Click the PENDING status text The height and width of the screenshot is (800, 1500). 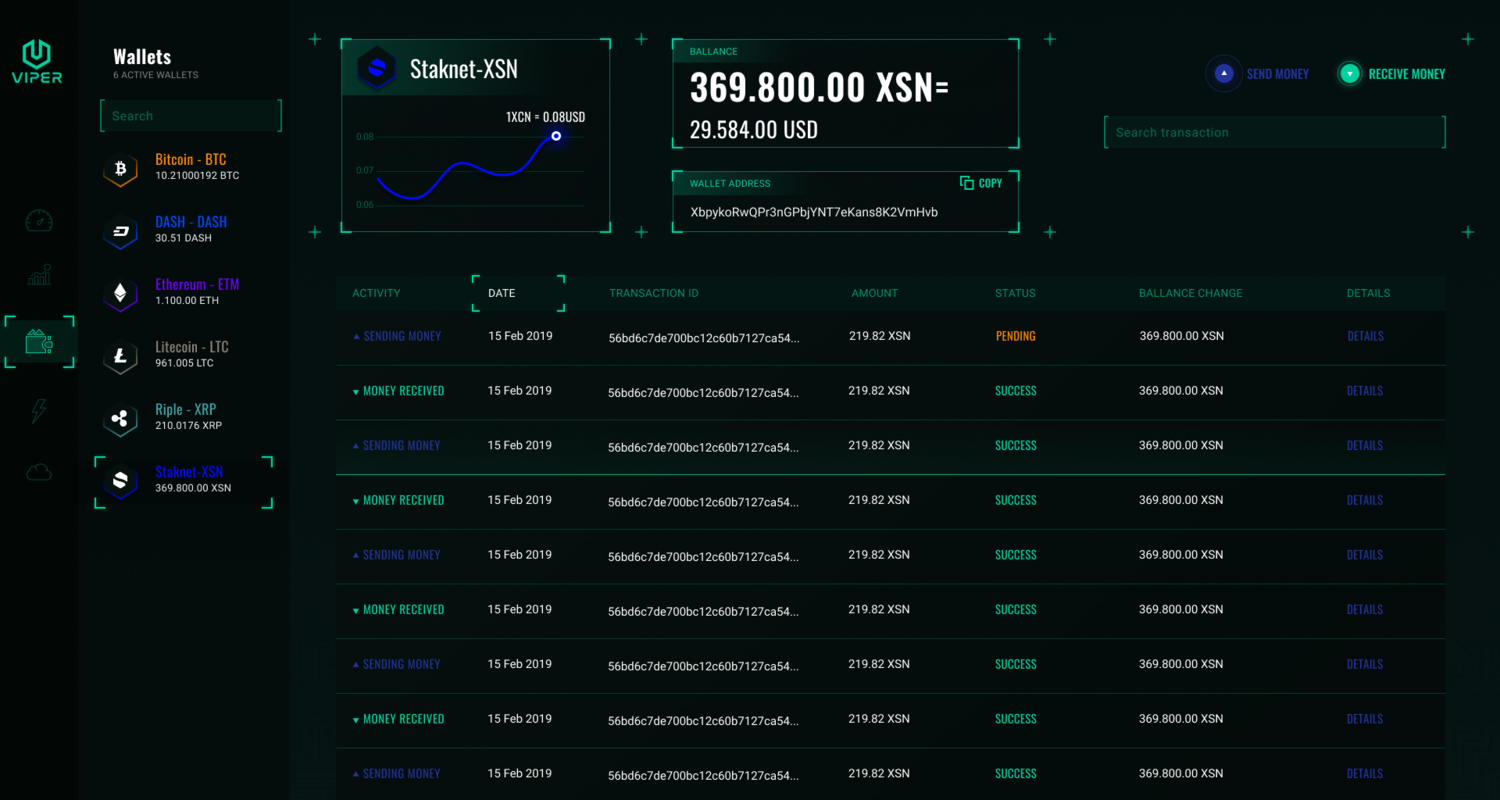[x=1015, y=336]
